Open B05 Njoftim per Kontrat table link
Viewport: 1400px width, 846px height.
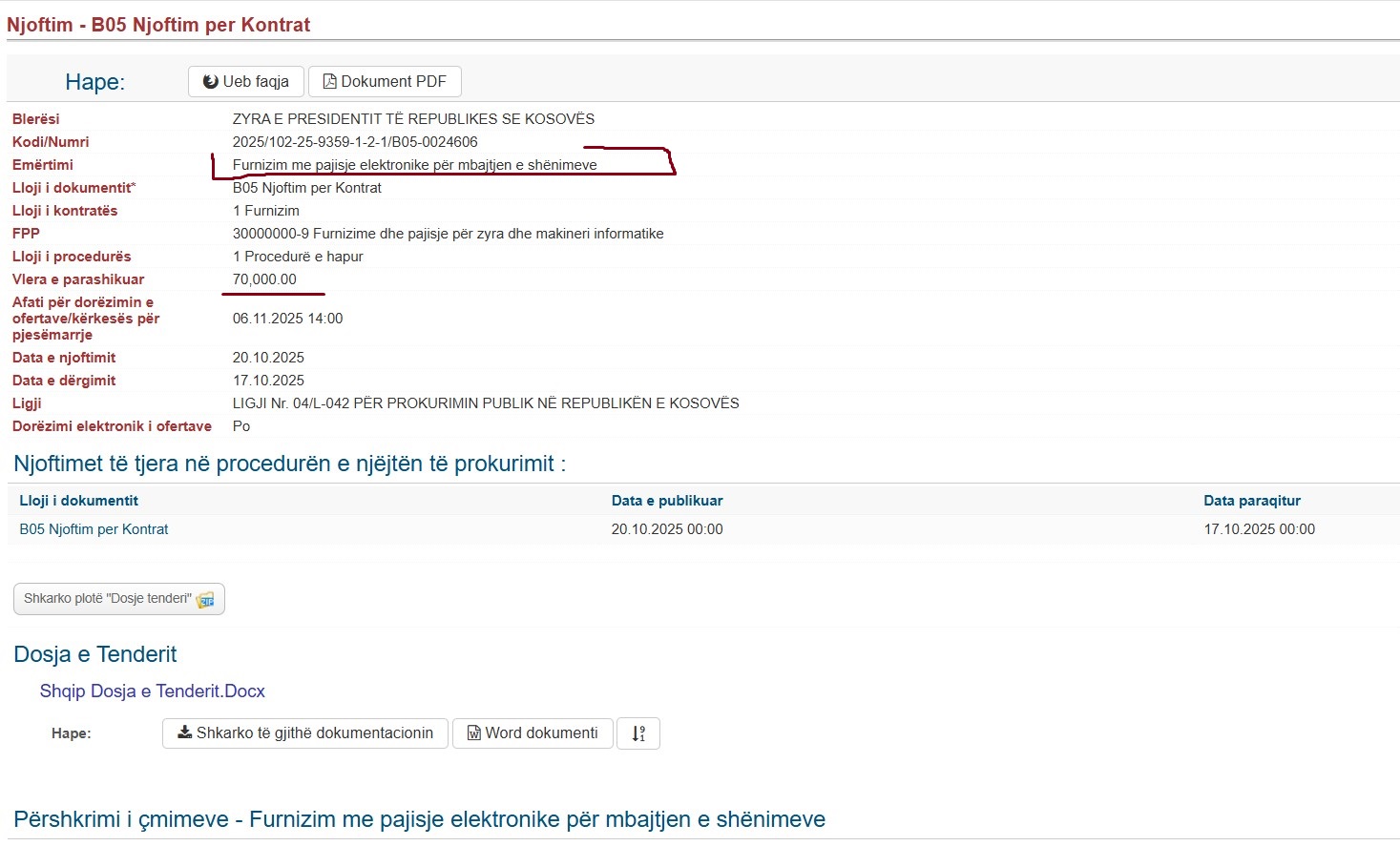point(94,529)
